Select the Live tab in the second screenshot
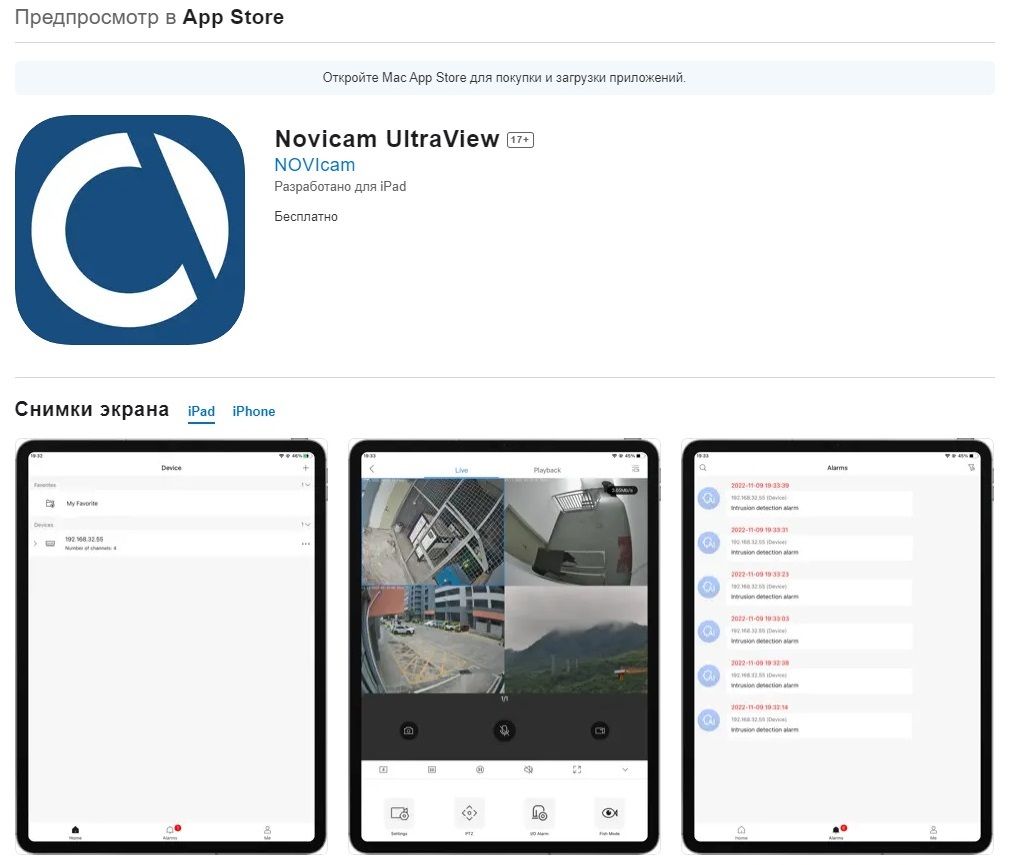 point(461,470)
